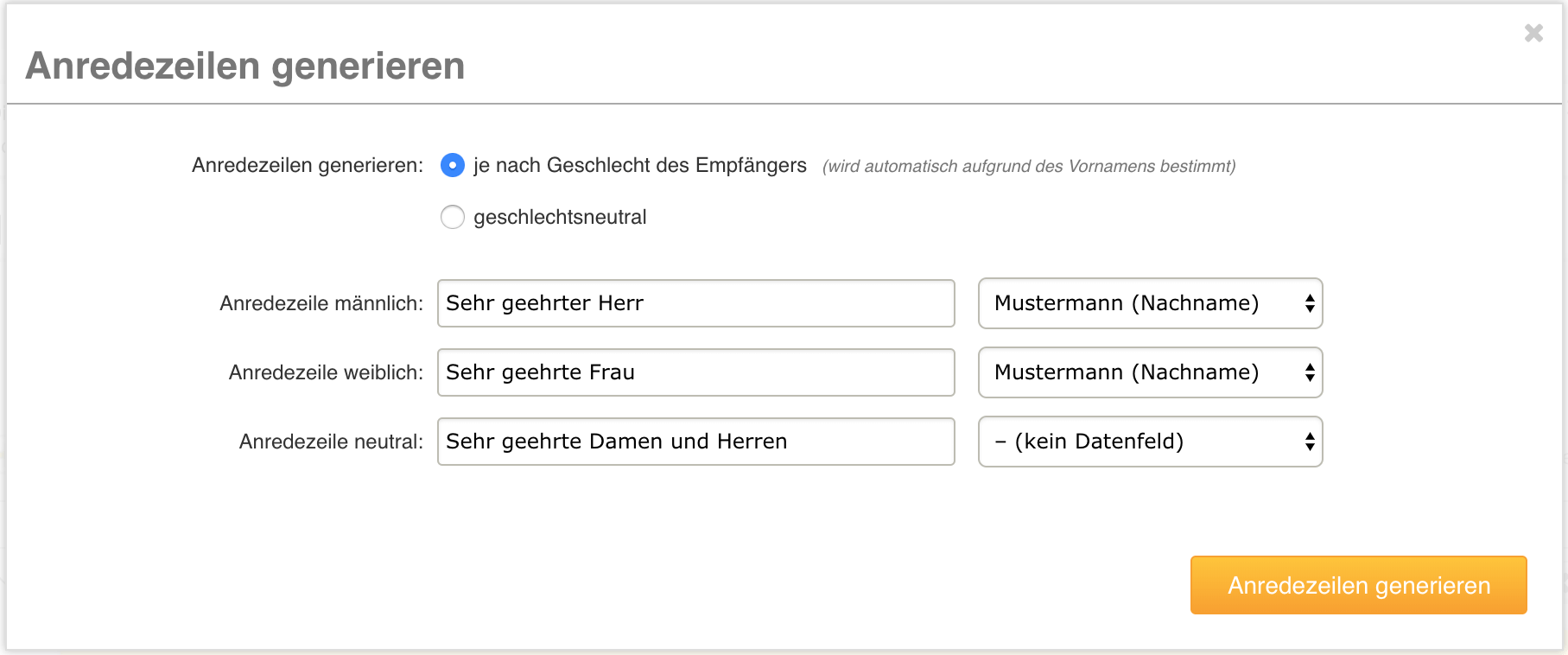Click the 'geschlechtsneutral' label text

[560, 217]
